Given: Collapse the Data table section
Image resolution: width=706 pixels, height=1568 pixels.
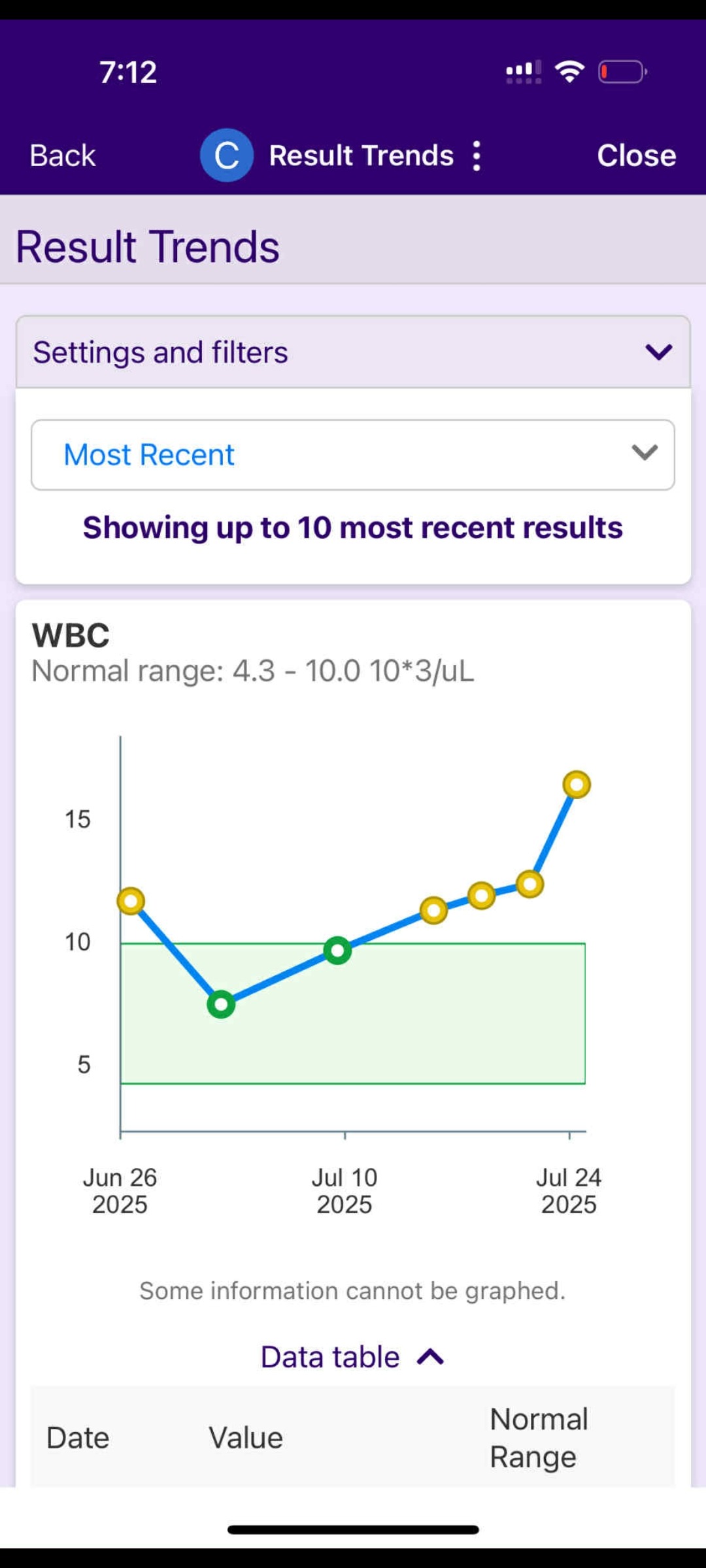Looking at the screenshot, I should (x=353, y=1357).
